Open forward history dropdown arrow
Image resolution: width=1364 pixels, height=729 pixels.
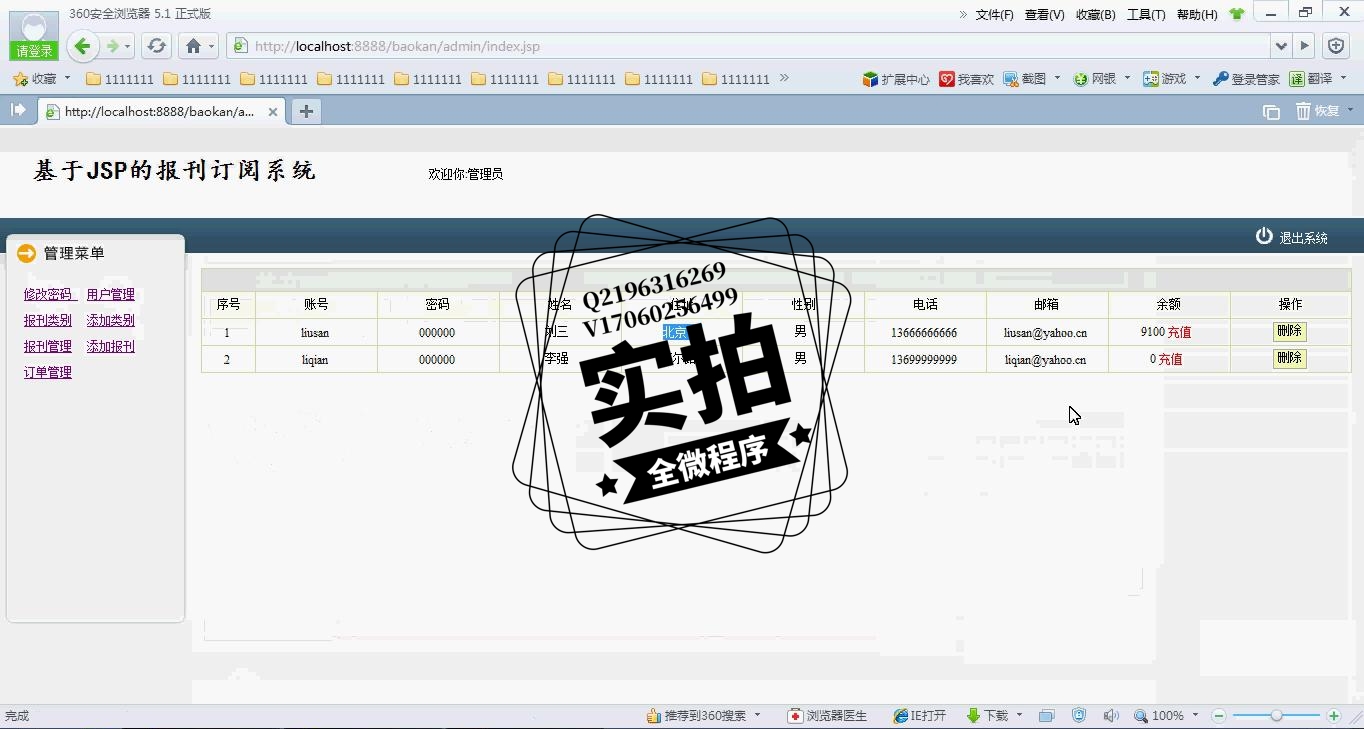point(128,47)
